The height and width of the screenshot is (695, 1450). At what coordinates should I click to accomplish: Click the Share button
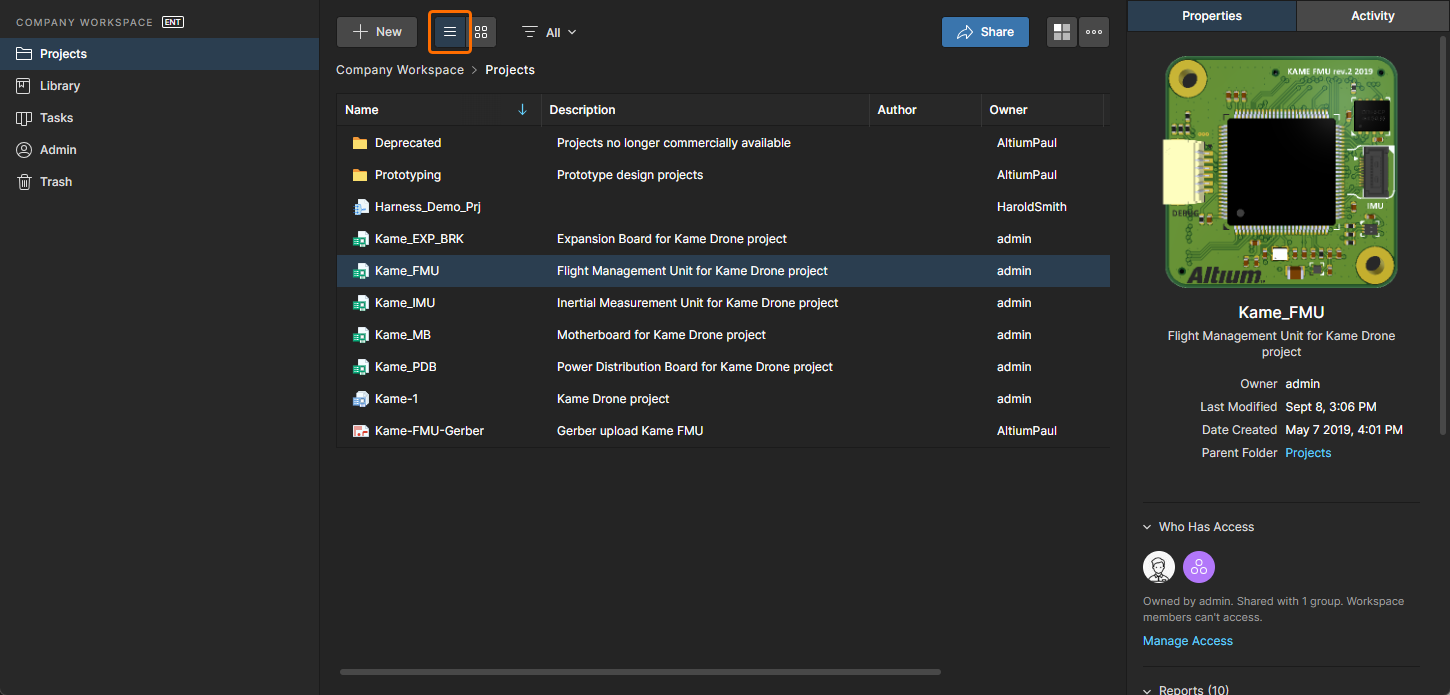click(985, 32)
